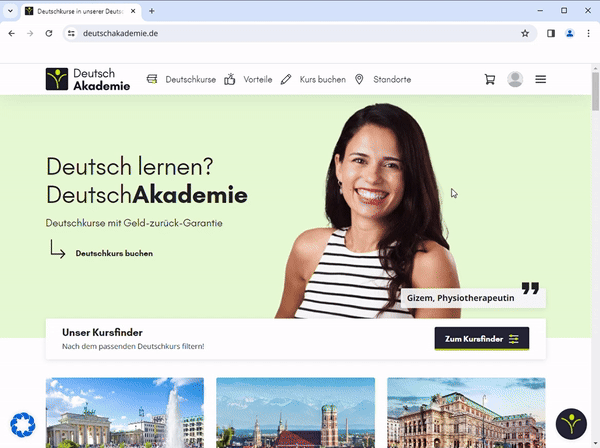Close the Deutschkurse browser tab

(x=133, y=11)
